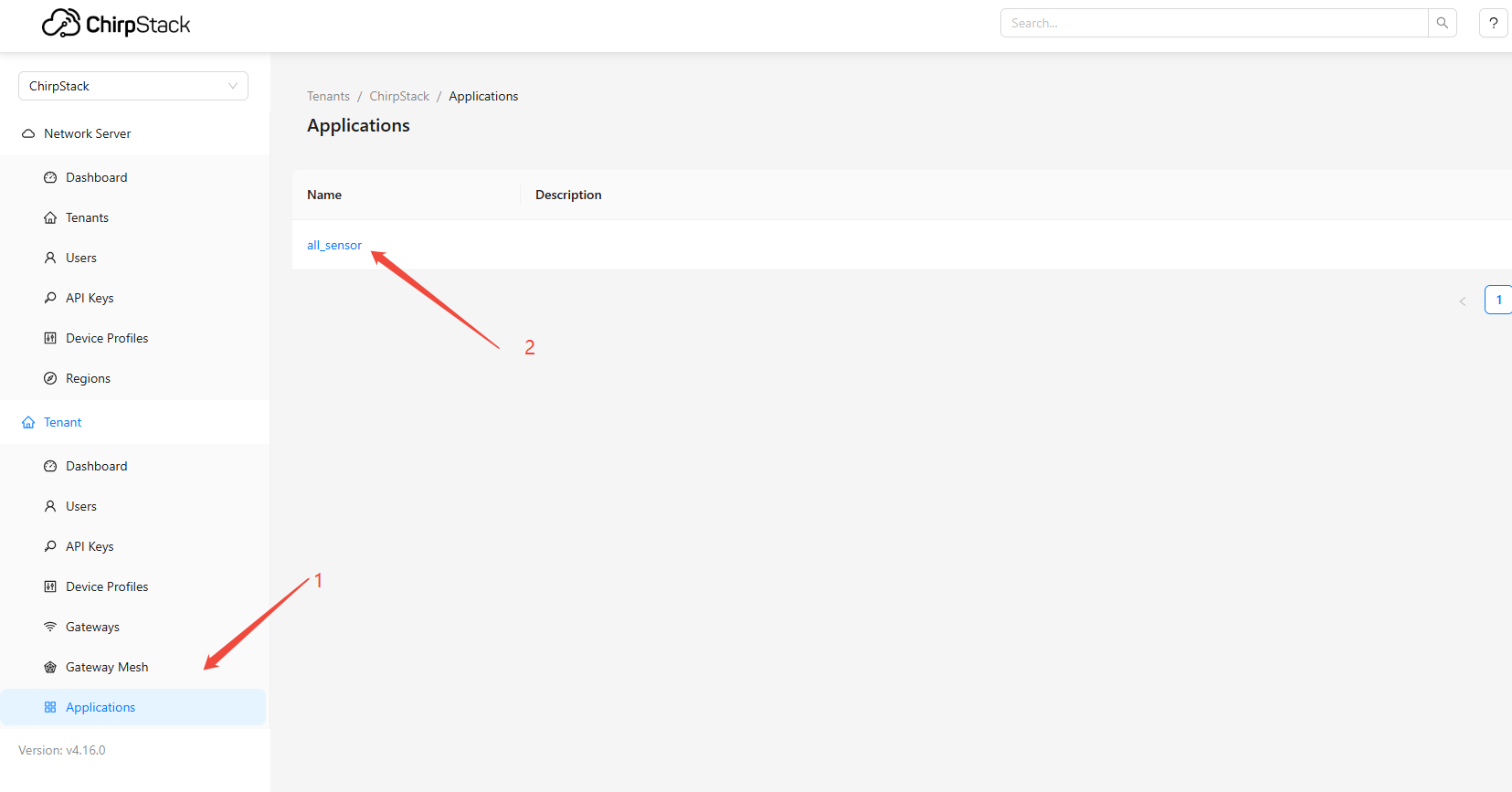
Task: Click the search magnifier icon button
Action: click(1442, 23)
